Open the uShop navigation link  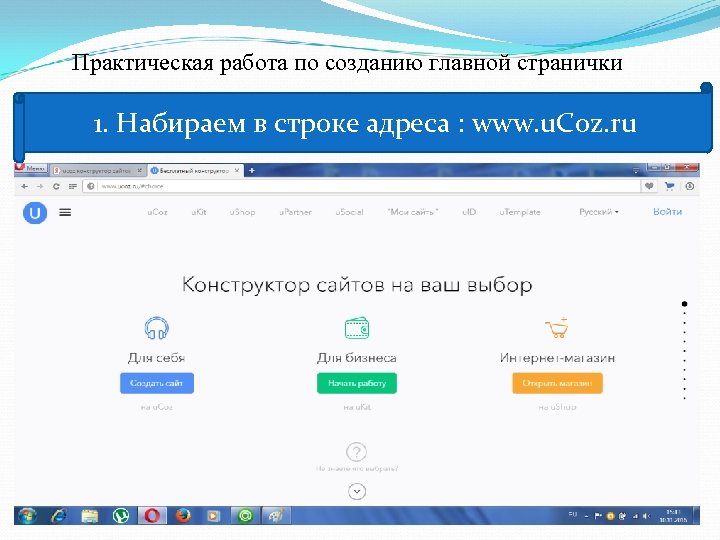pyautogui.click(x=242, y=212)
